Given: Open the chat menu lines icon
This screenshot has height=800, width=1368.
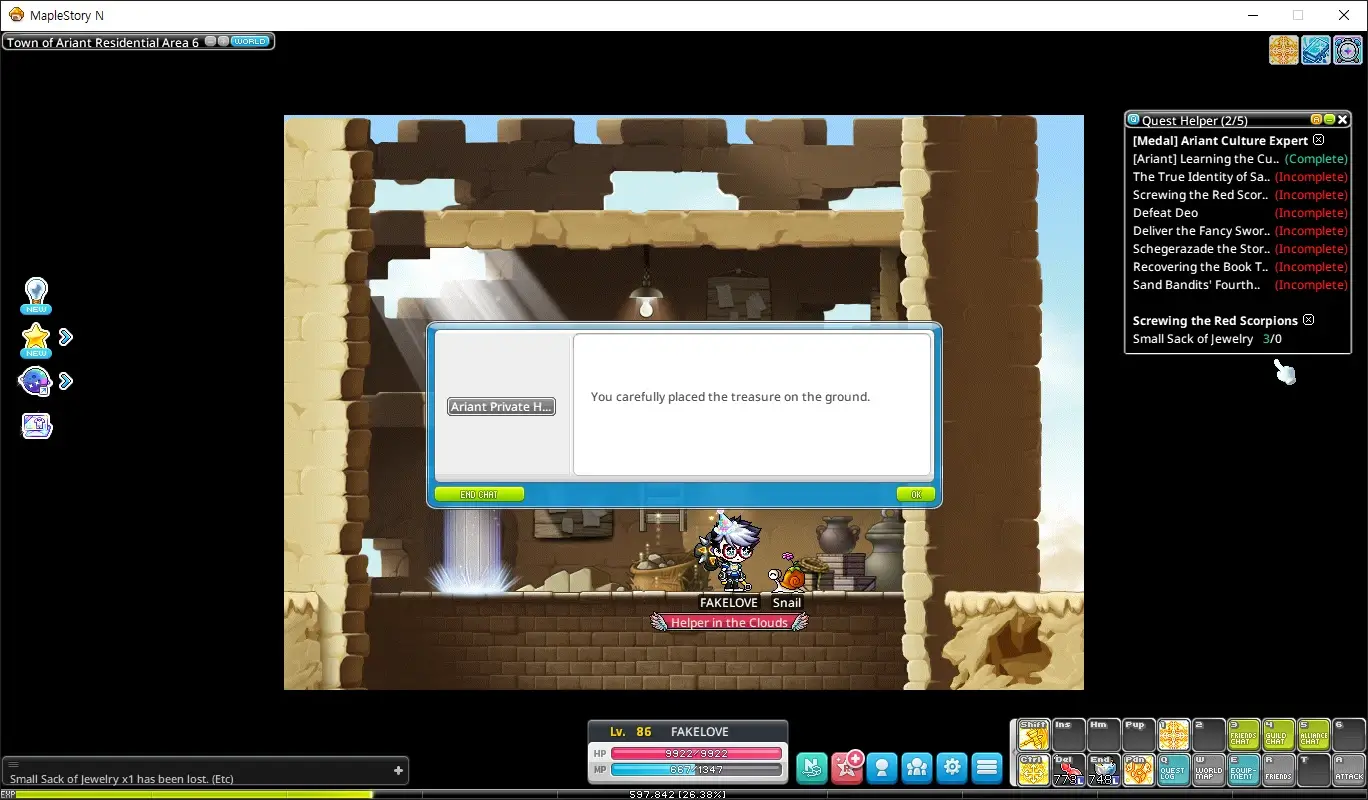Looking at the screenshot, I should (x=14, y=764).
